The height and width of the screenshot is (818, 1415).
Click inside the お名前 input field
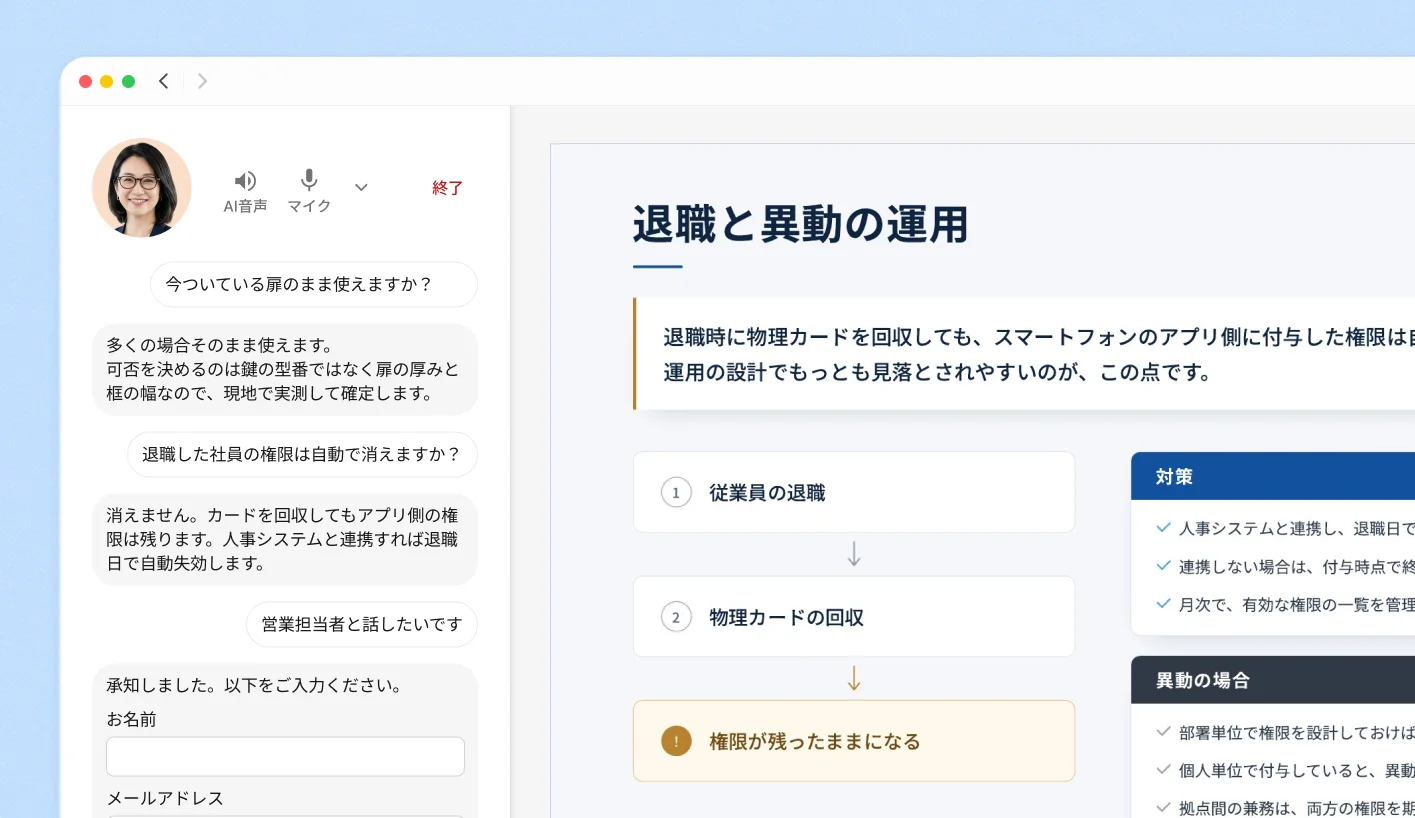(x=285, y=757)
